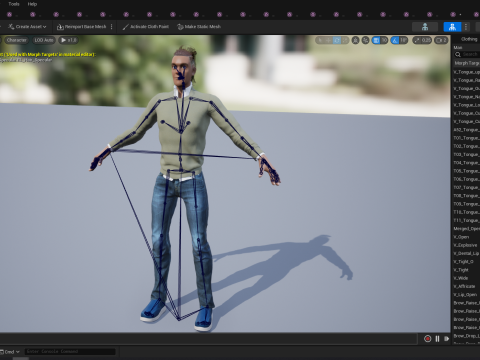Select T06_Tongue morph target row
480x360 pixels.
466,179
